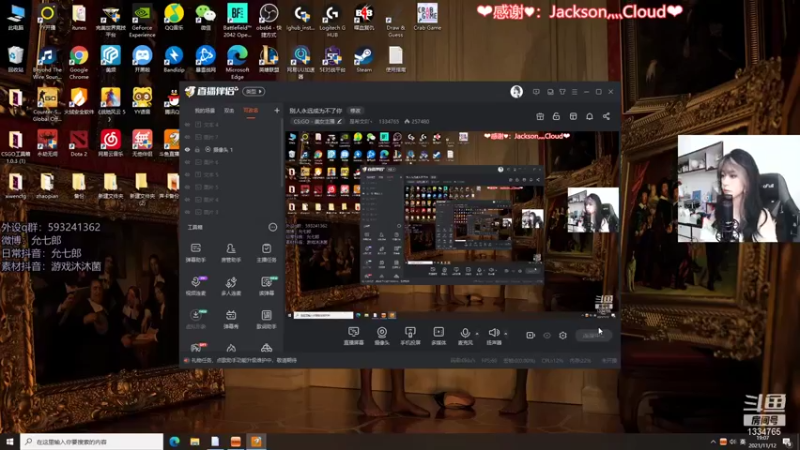Image resolution: width=800 pixels, height=450 pixels.
Task: Open the display-mode dropdown near room ID
Action: point(361,121)
